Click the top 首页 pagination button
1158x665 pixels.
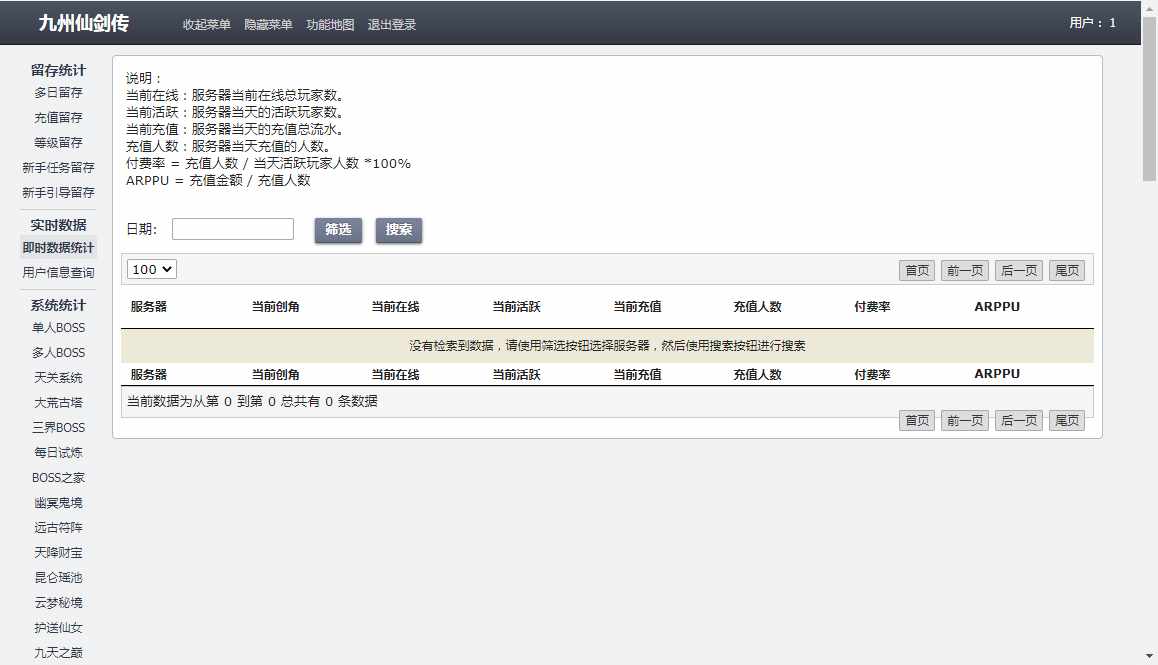tap(917, 271)
